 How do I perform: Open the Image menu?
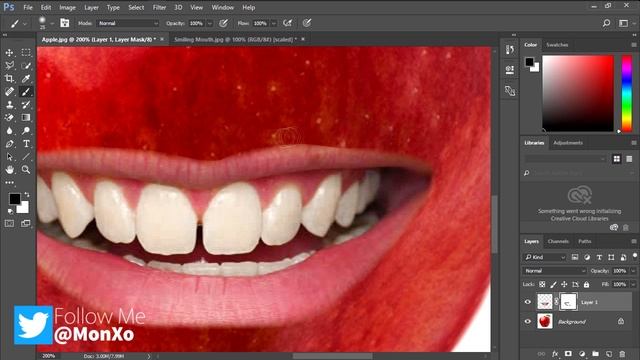67,7
